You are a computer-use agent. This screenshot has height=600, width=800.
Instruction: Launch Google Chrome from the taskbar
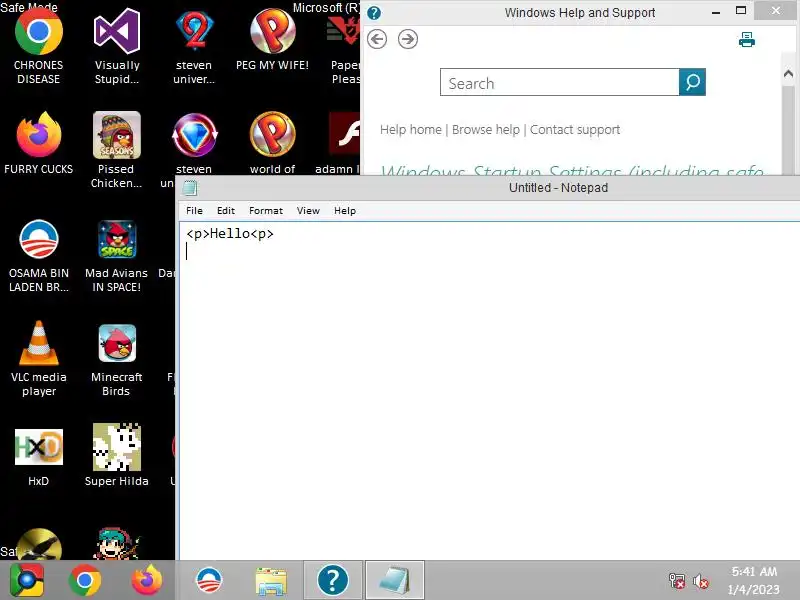[x=85, y=580]
